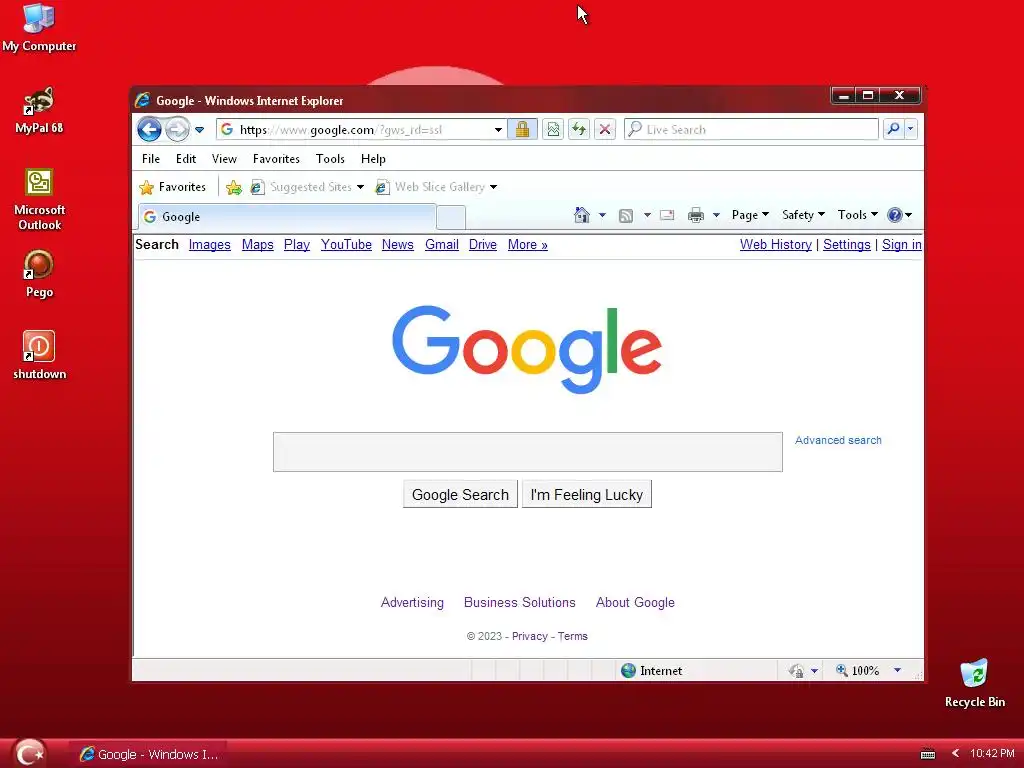Click the Home toolbar icon
This screenshot has width=1024, height=768.
(581, 215)
